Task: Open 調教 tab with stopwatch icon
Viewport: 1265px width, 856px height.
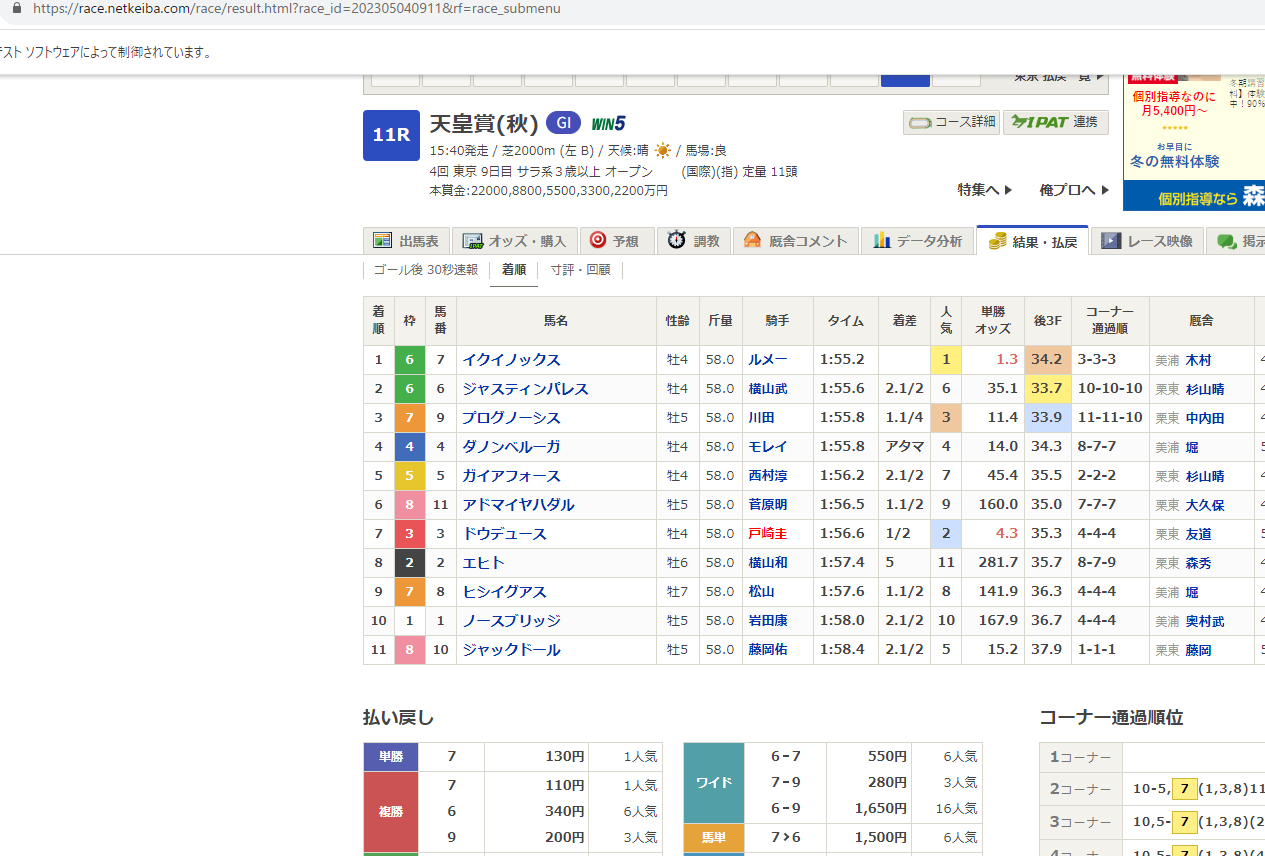Action: pyautogui.click(x=694, y=241)
